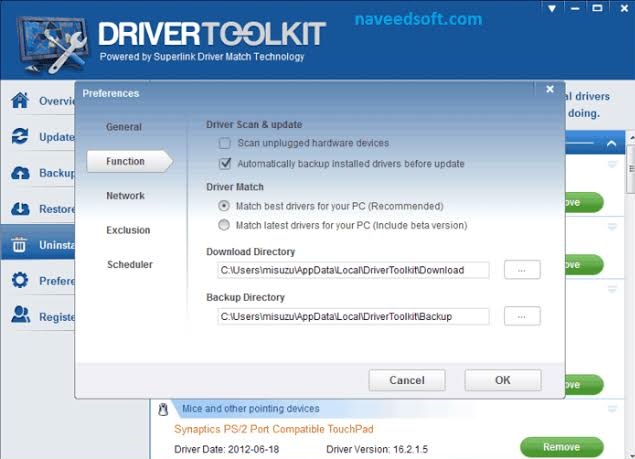This screenshot has width=635, height=459.
Task: Close the Preferences dialog with the X
Action: [x=550, y=89]
